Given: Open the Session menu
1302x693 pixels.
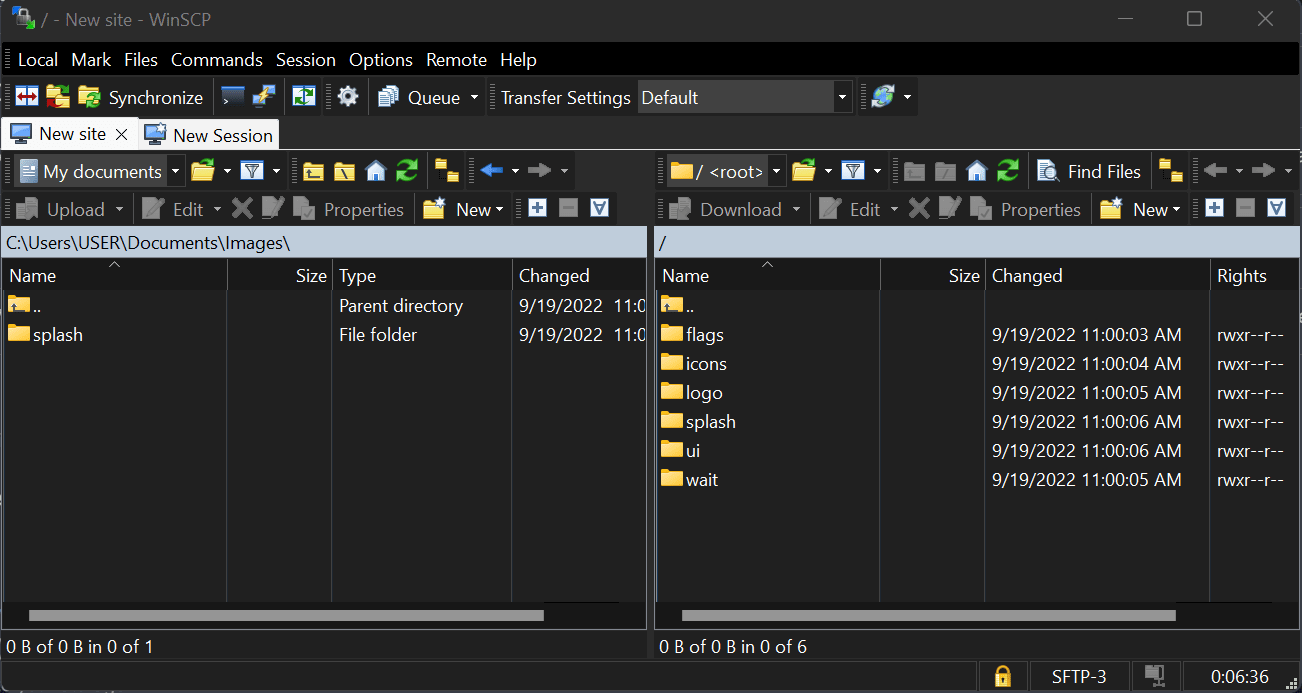Looking at the screenshot, I should tap(306, 60).
